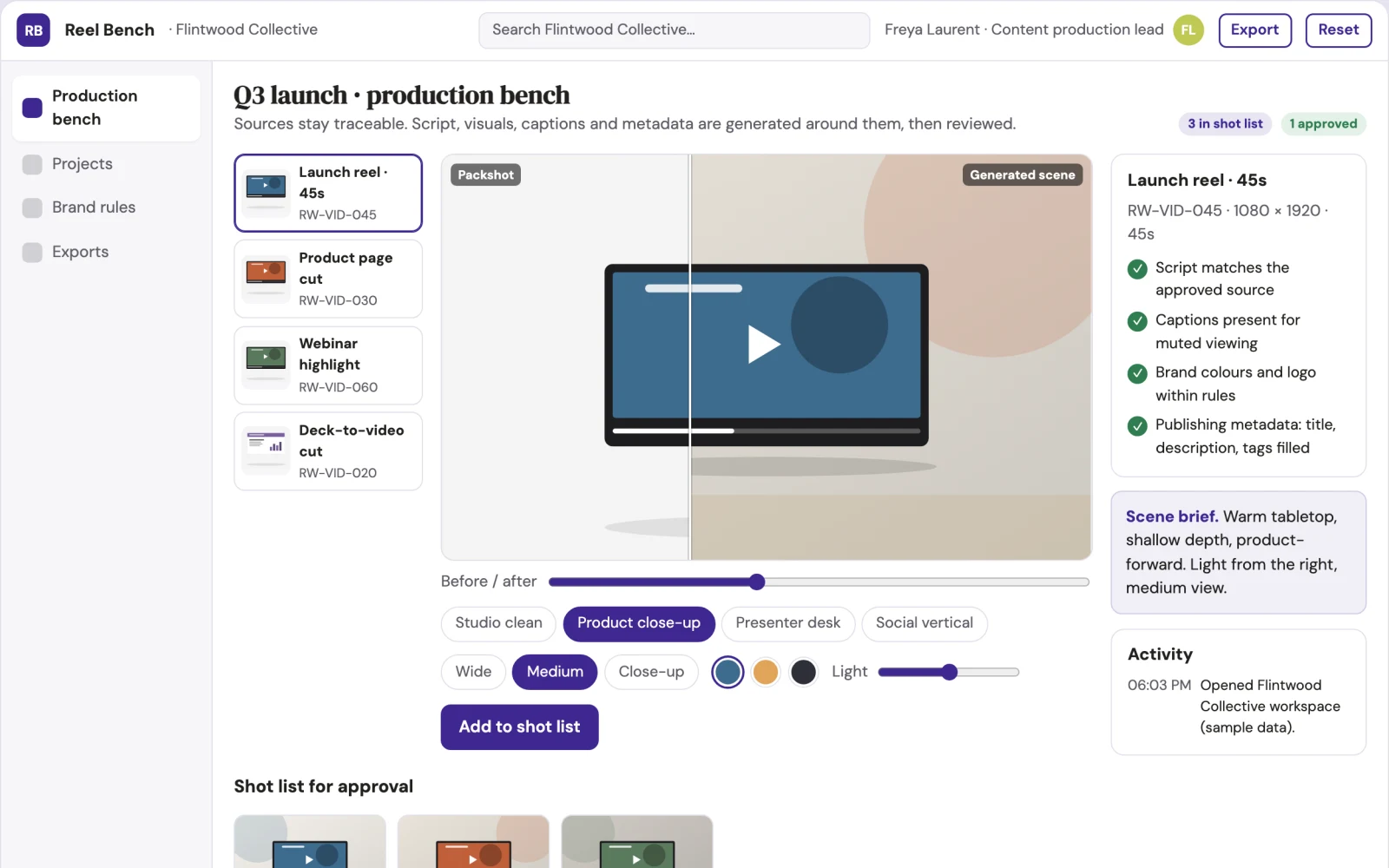Click Add to shot list
This screenshot has height=868, width=1389.
pyautogui.click(x=519, y=727)
